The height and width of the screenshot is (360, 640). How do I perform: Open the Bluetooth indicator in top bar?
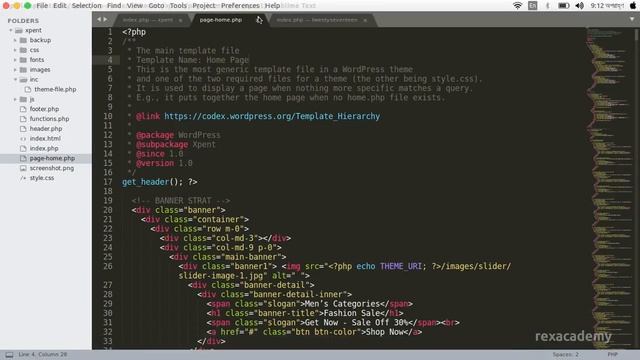tap(548, 6)
